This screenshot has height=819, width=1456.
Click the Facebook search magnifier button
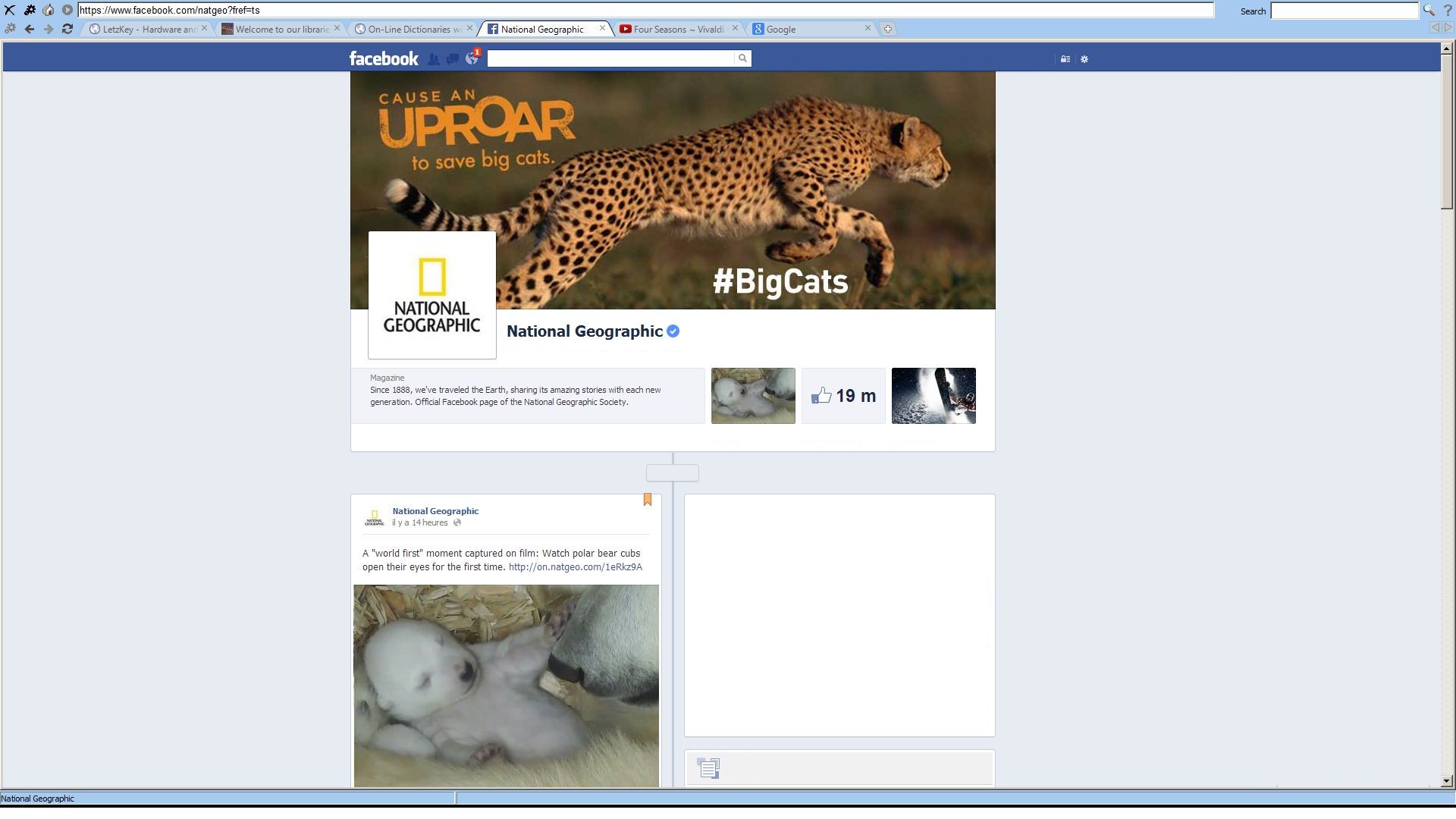point(743,58)
